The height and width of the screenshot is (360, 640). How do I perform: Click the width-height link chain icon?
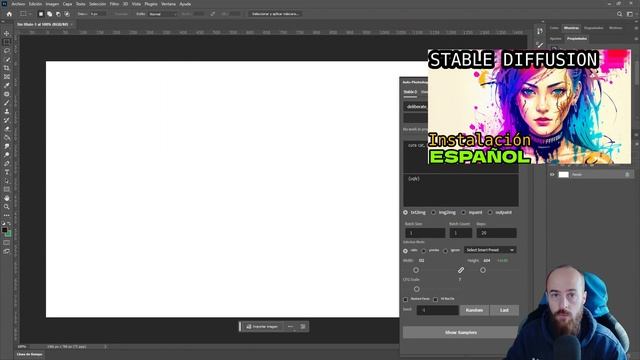pos(461,270)
